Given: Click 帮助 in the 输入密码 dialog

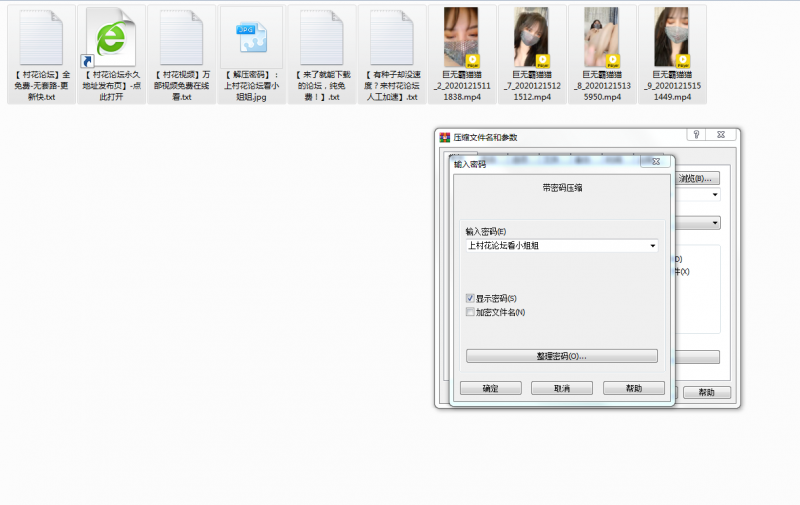Looking at the screenshot, I should coord(634,388).
